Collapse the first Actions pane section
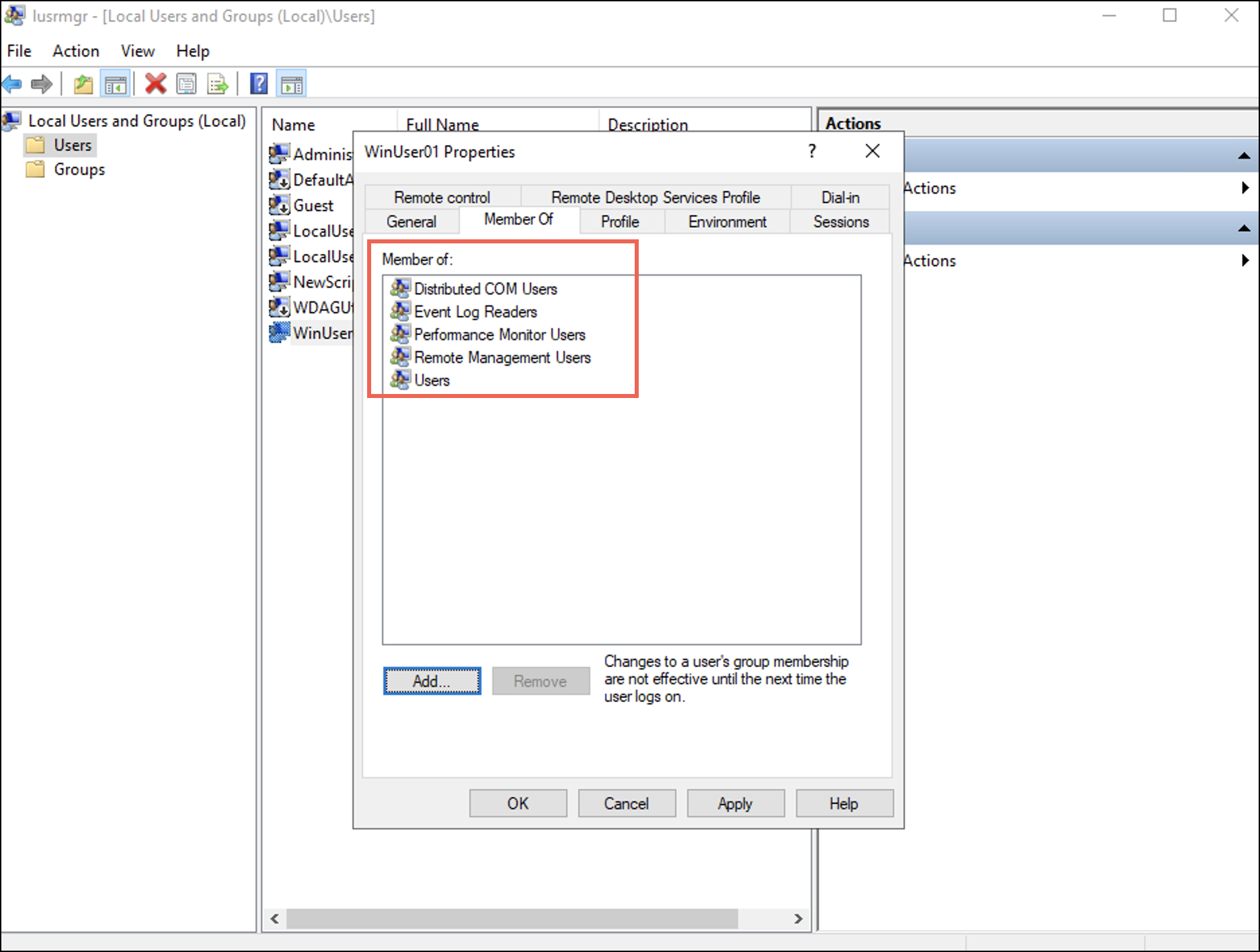Screen dimensions: 1260x952 (x=1244, y=156)
